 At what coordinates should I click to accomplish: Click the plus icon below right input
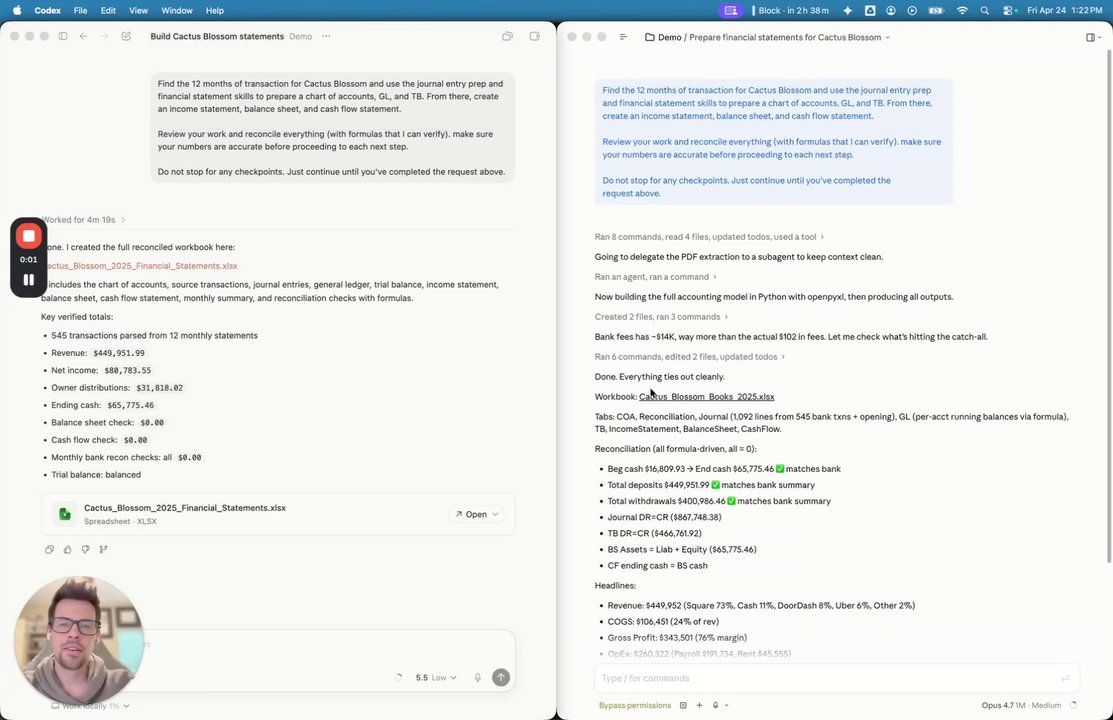tap(699, 705)
